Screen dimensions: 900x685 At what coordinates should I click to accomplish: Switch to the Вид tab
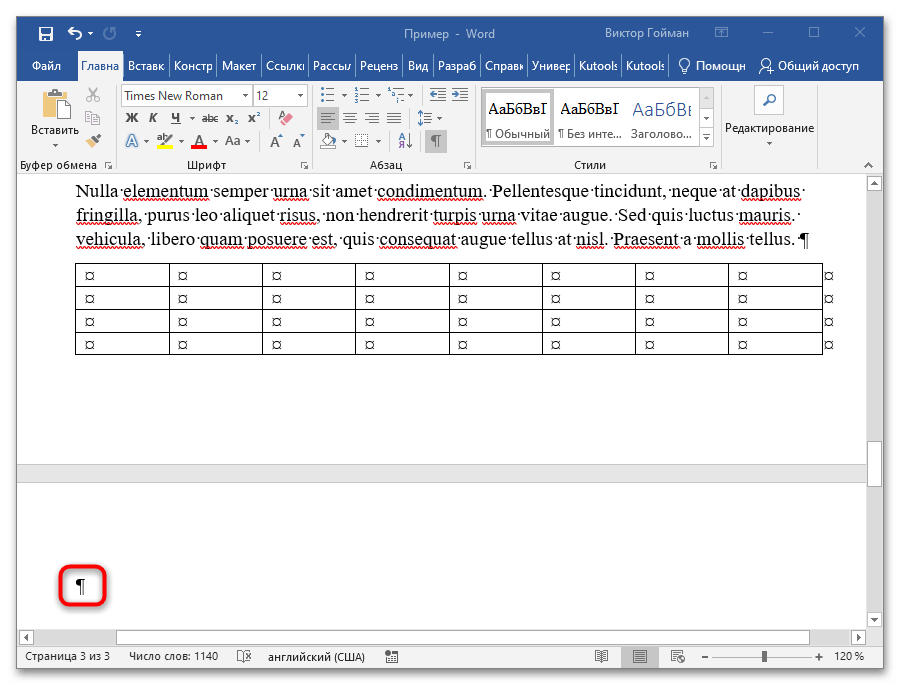pos(418,66)
